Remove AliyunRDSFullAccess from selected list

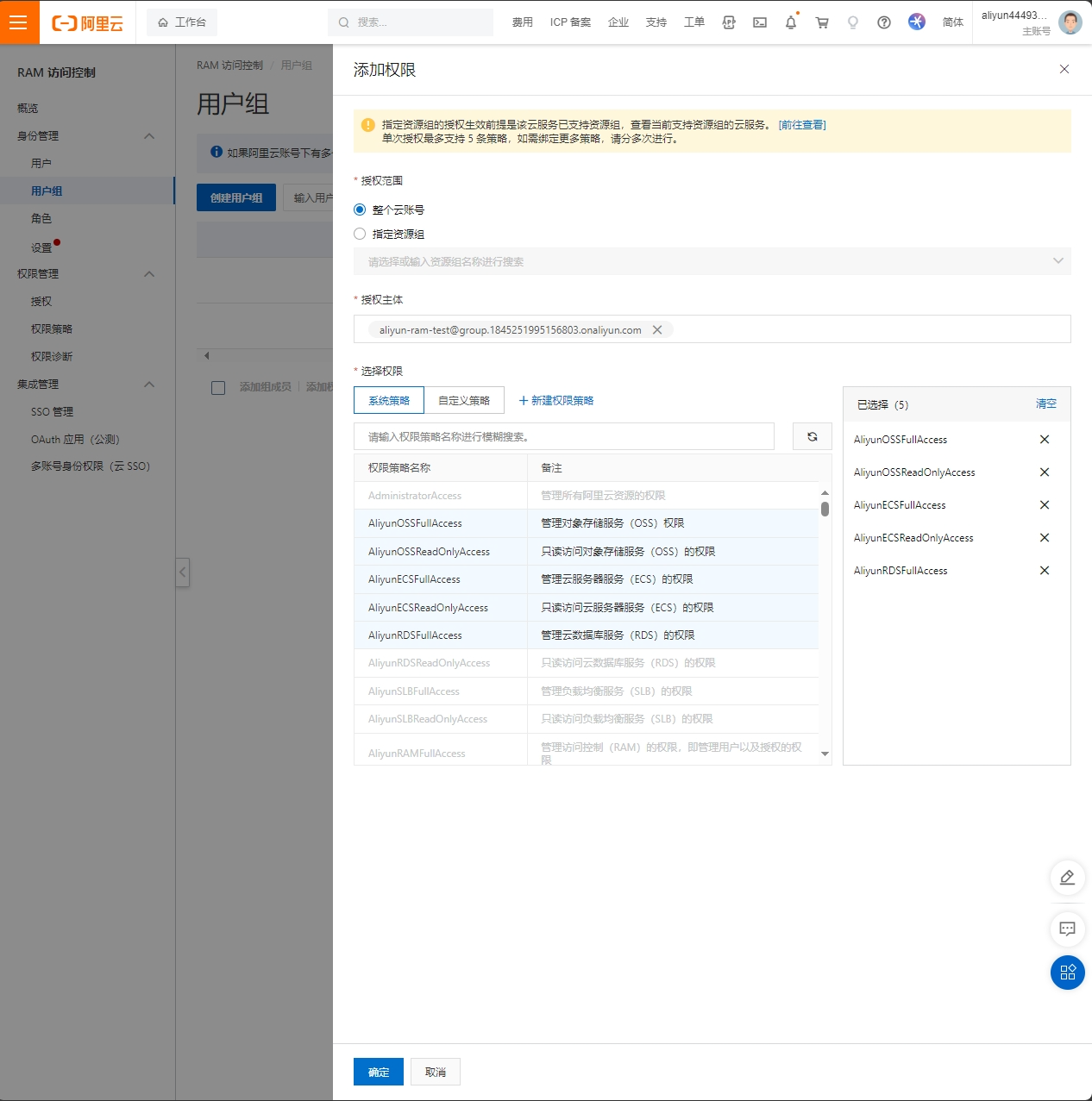(1045, 571)
